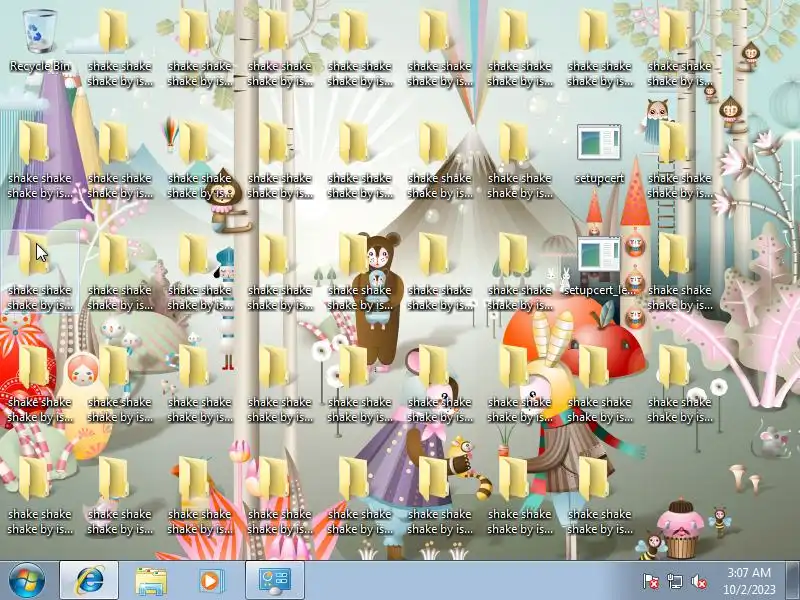
Task: Launch Internet Explorer from the taskbar
Action: point(89,581)
